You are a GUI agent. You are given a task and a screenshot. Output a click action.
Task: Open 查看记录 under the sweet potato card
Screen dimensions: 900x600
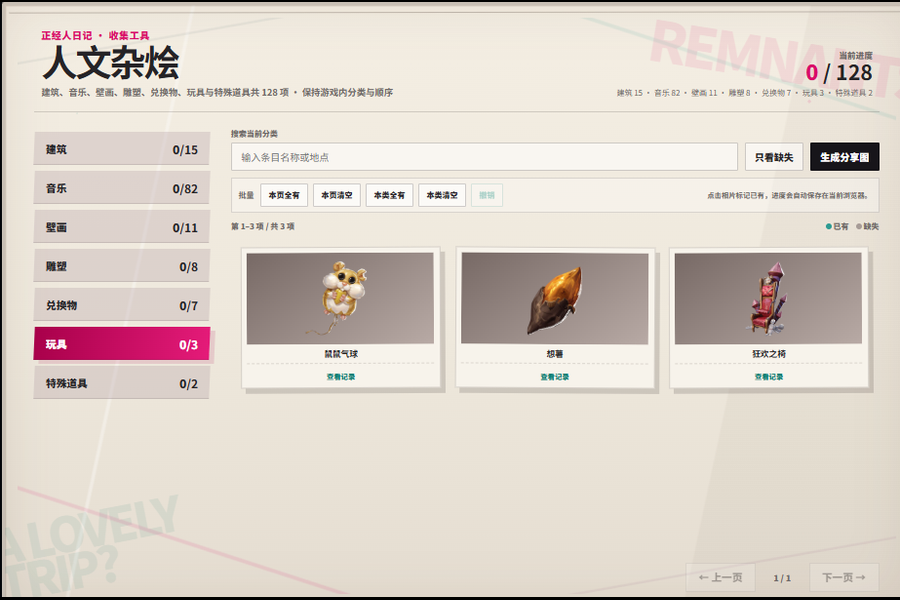click(x=554, y=377)
